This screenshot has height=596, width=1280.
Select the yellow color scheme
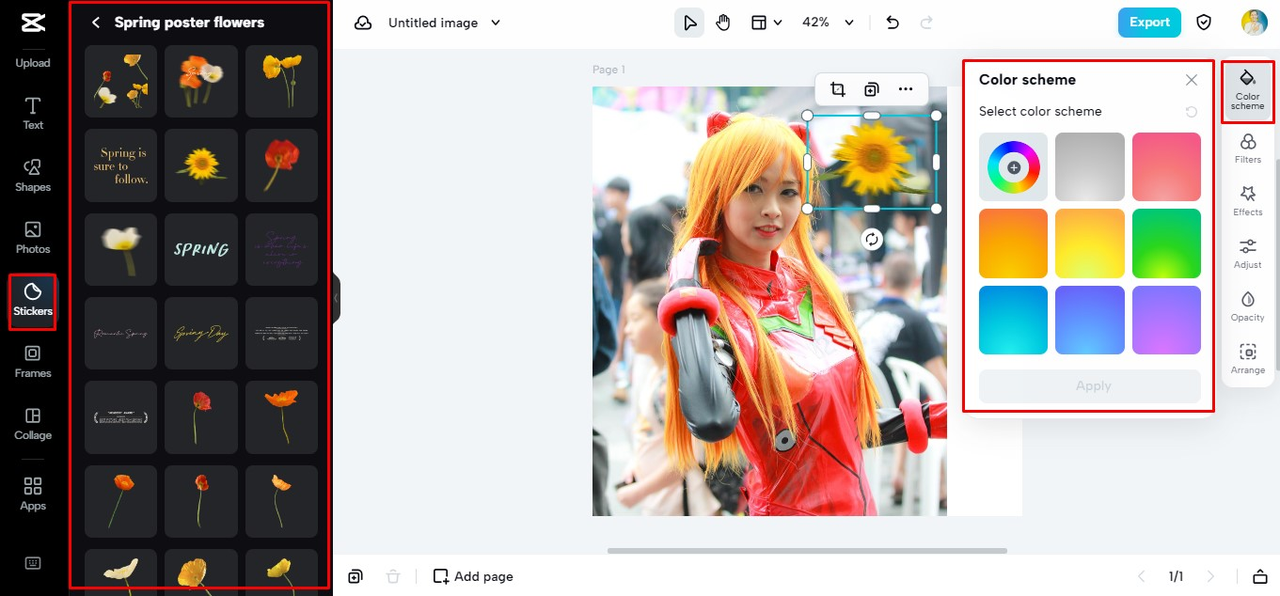click(1090, 243)
